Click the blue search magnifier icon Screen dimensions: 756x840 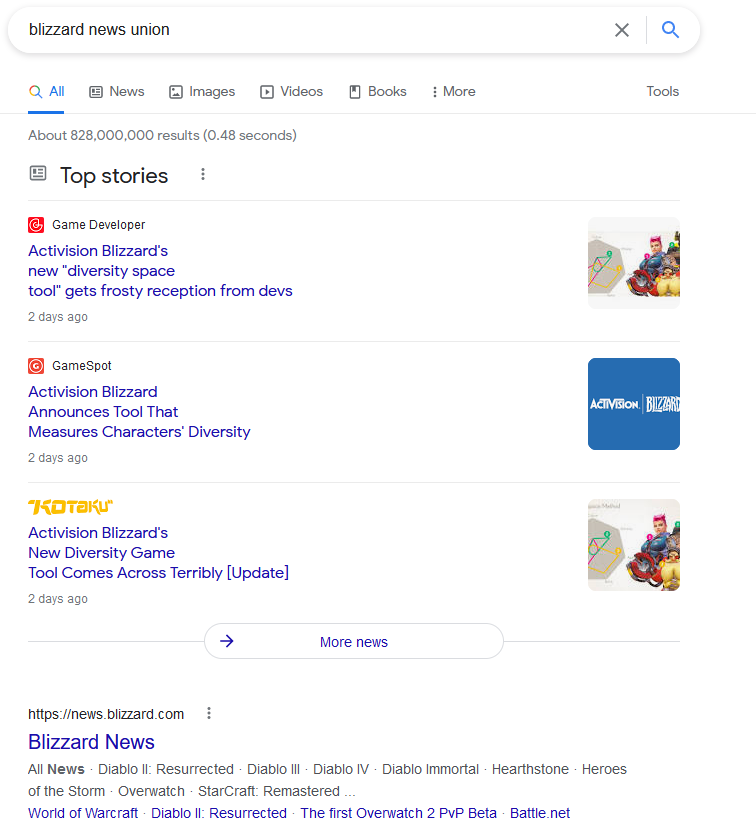pos(670,30)
